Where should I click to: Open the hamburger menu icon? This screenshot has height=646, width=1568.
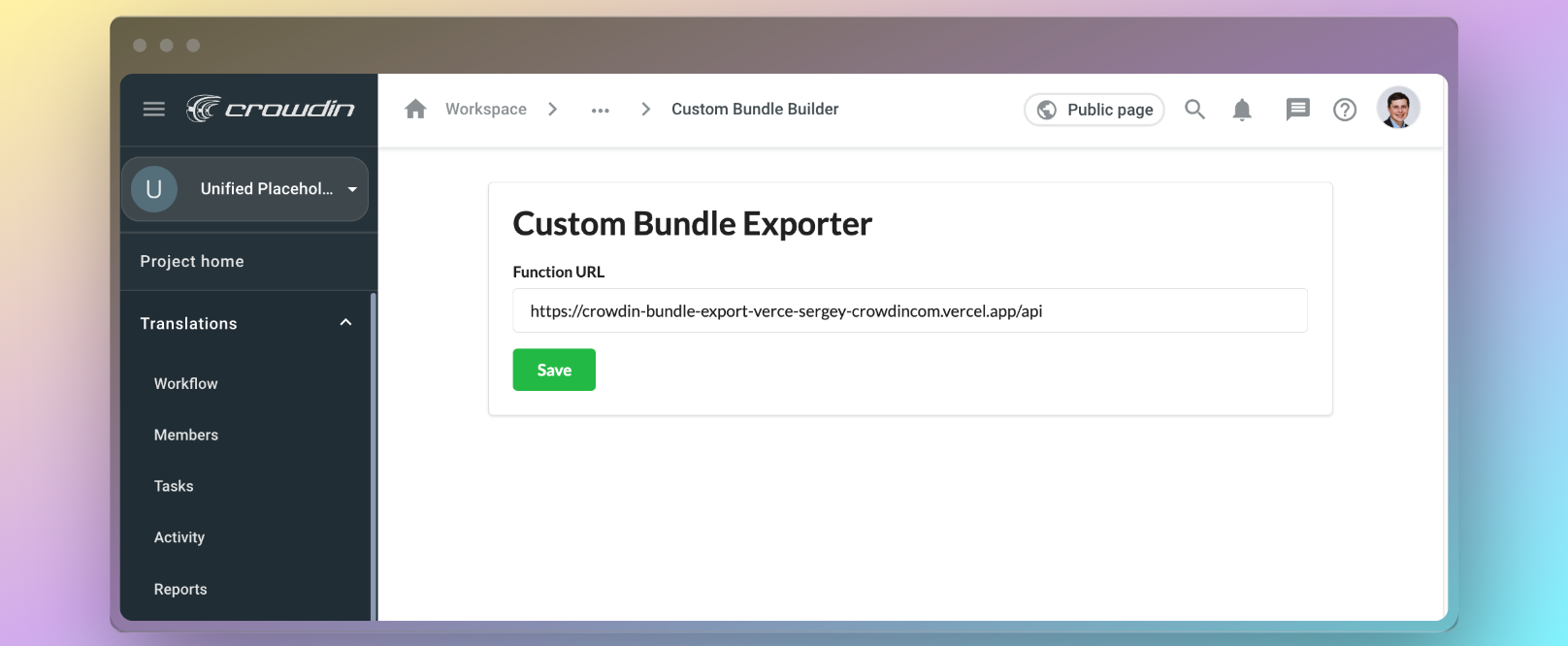[x=154, y=110]
